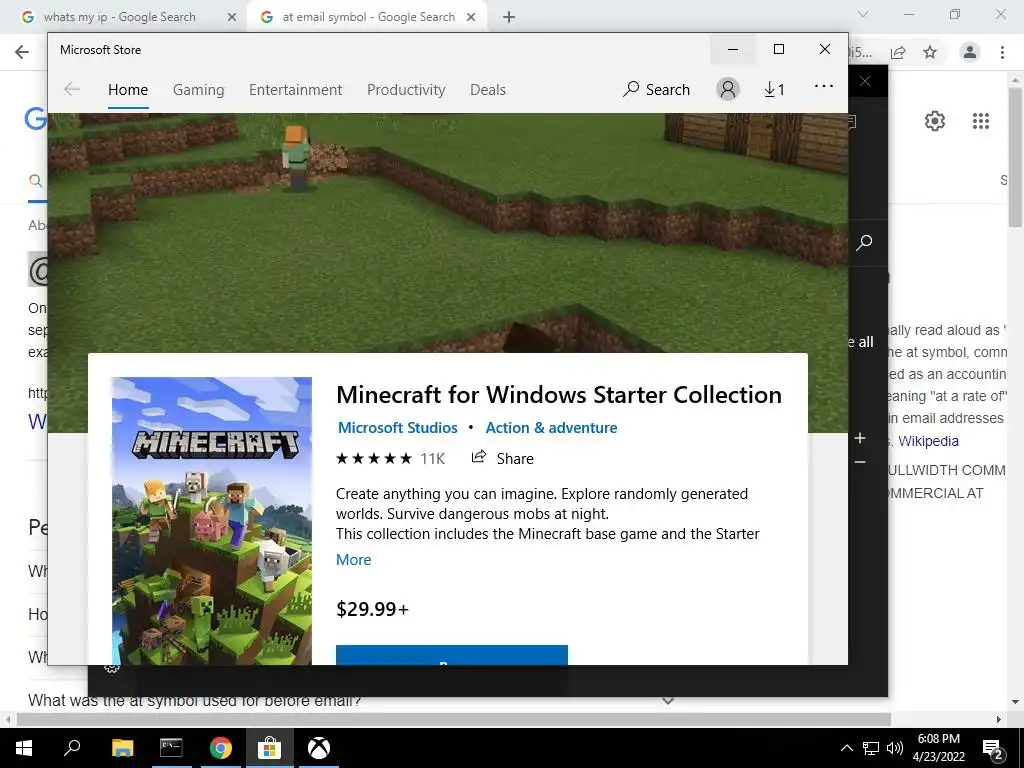Screen dimensions: 1024x768
Task: Click the blue Buy button
Action: tap(452, 655)
